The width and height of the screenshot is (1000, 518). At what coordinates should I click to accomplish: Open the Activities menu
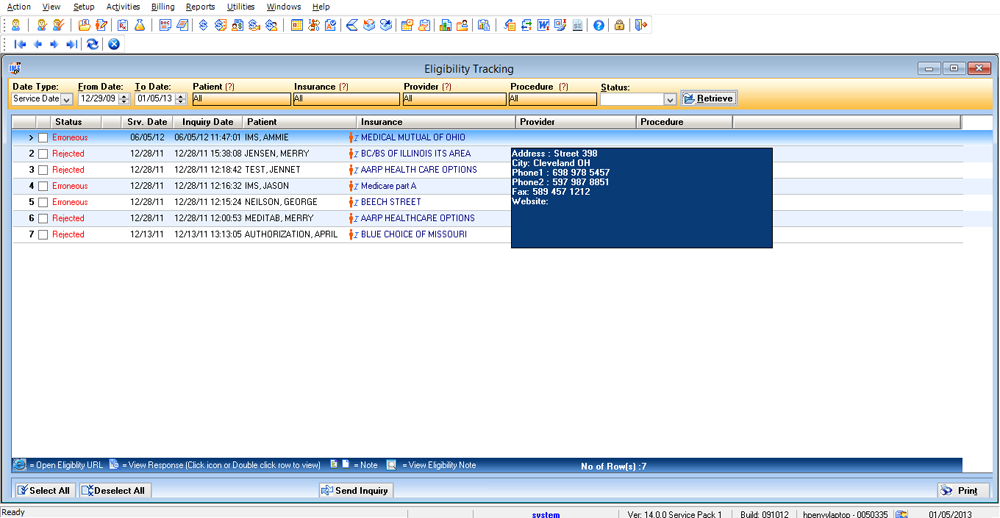pyautogui.click(x=123, y=7)
